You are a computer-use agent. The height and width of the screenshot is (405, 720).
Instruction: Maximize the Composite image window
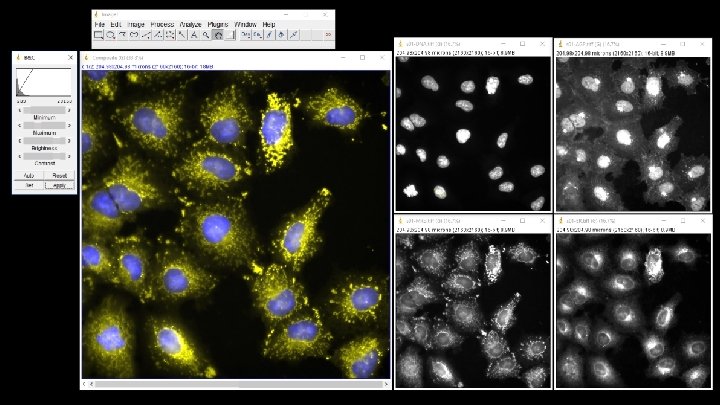pyautogui.click(x=363, y=57)
